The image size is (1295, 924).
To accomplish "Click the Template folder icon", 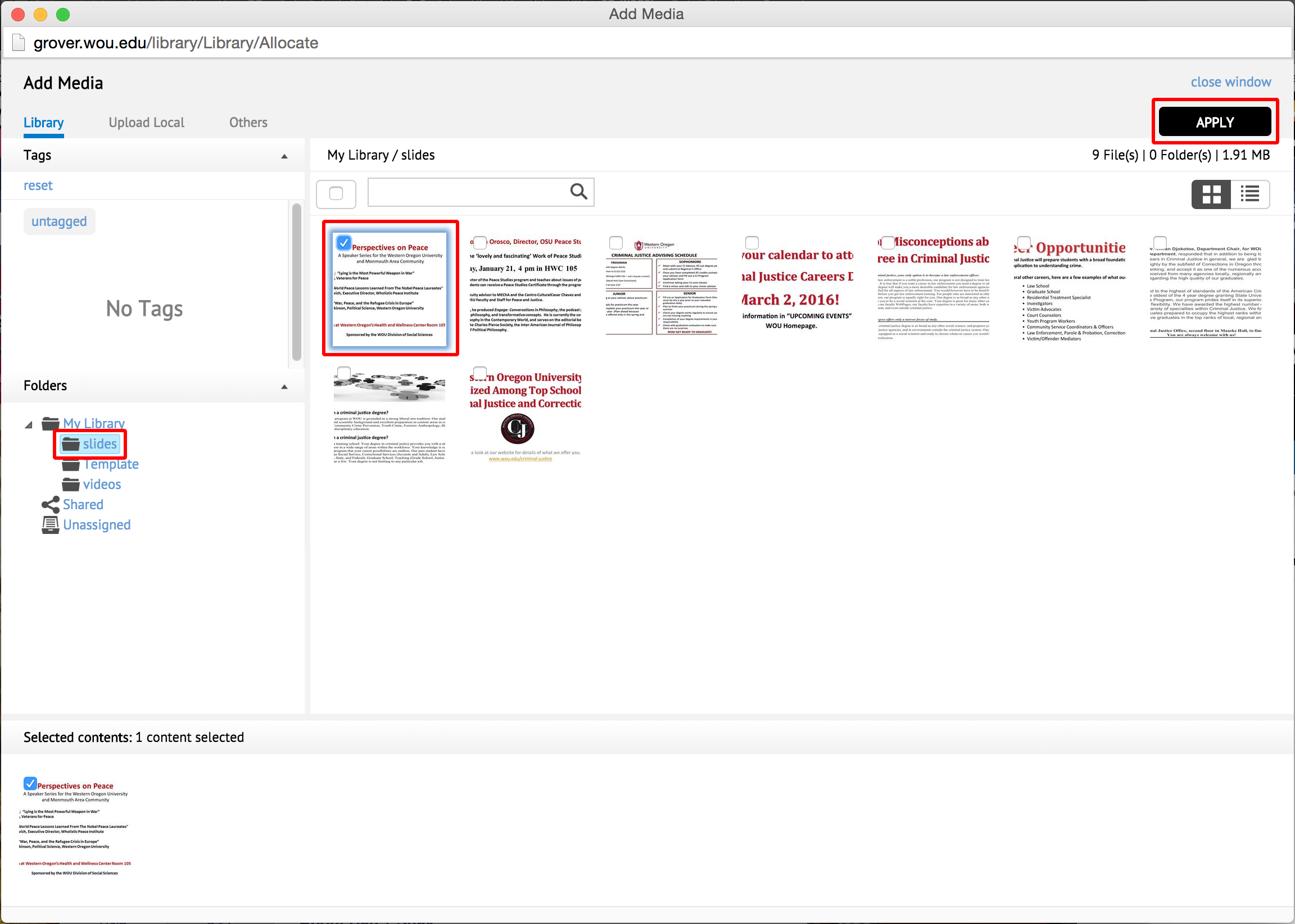I will (x=70, y=464).
